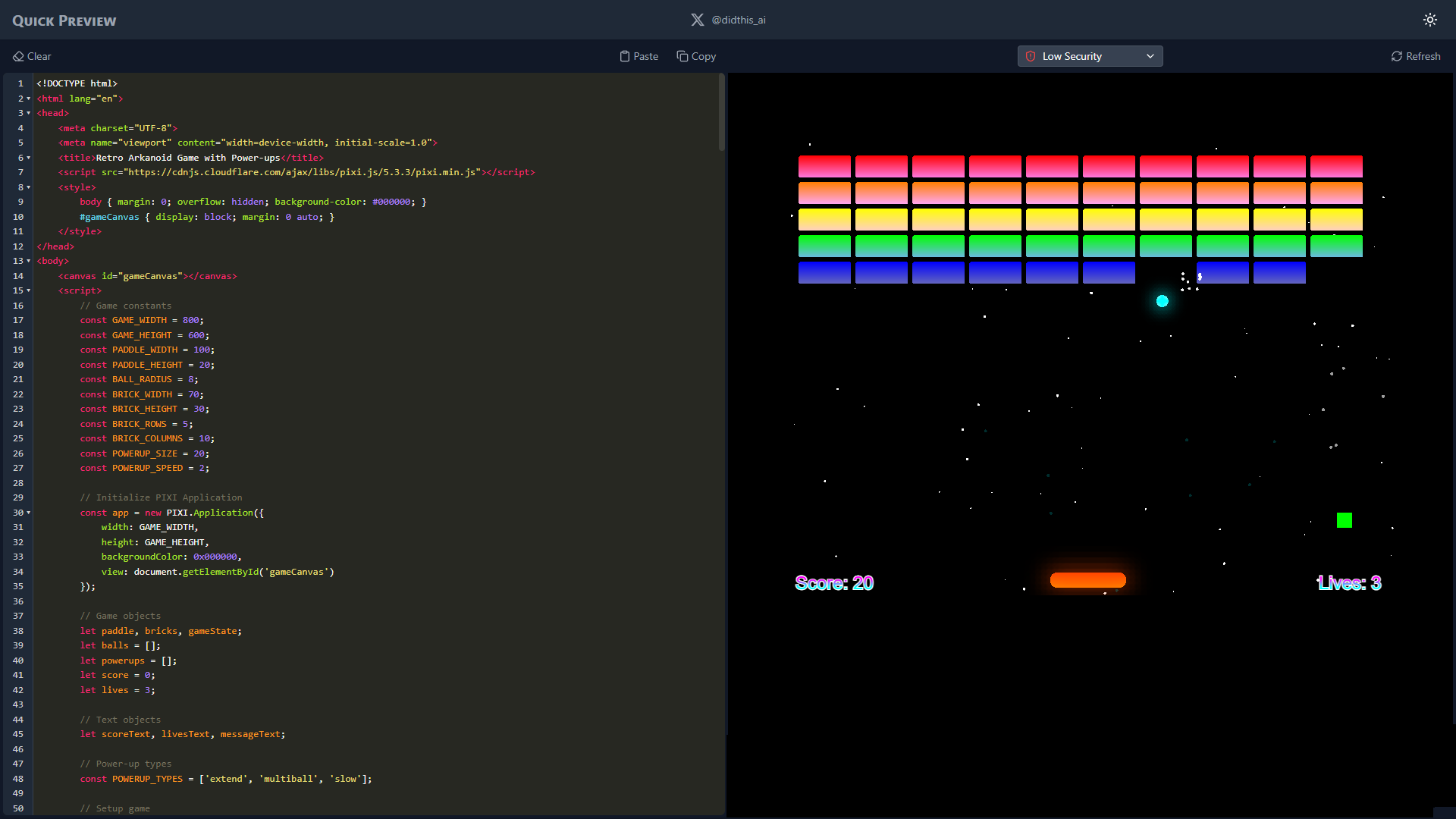Viewport: 1456px width, 819px height.
Task: Collapse the script fold at line 15
Action: pyautogui.click(x=29, y=290)
